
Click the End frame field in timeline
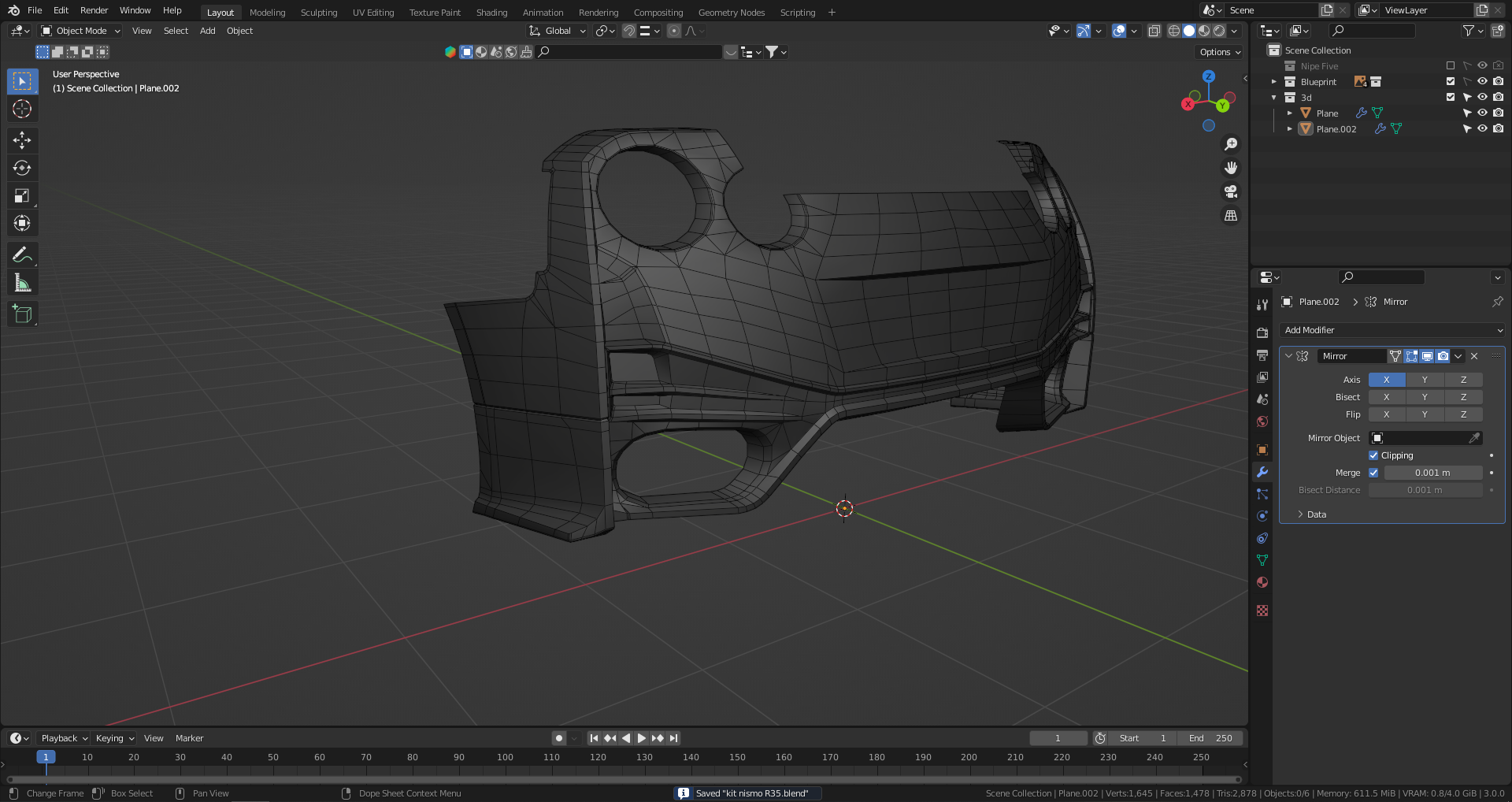(1210, 738)
